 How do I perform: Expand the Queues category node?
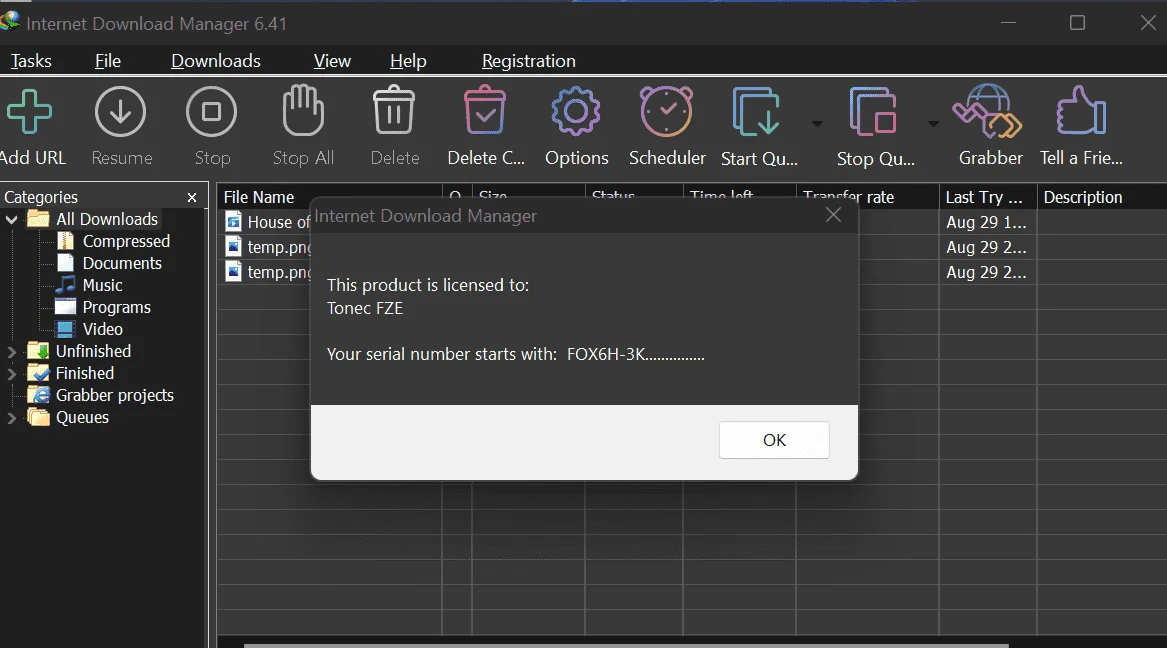tap(12, 418)
